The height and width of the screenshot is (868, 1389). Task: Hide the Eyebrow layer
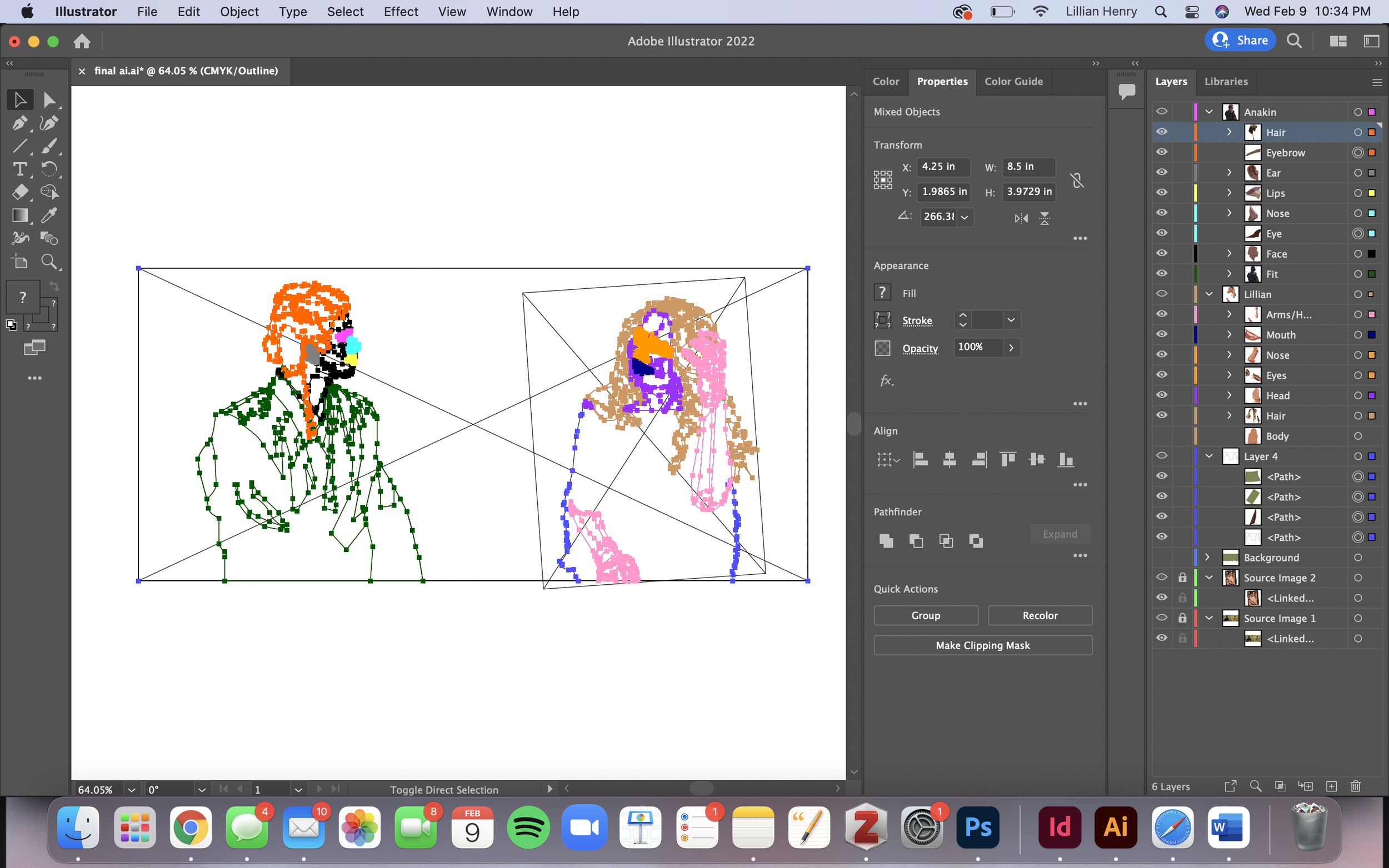1162,152
